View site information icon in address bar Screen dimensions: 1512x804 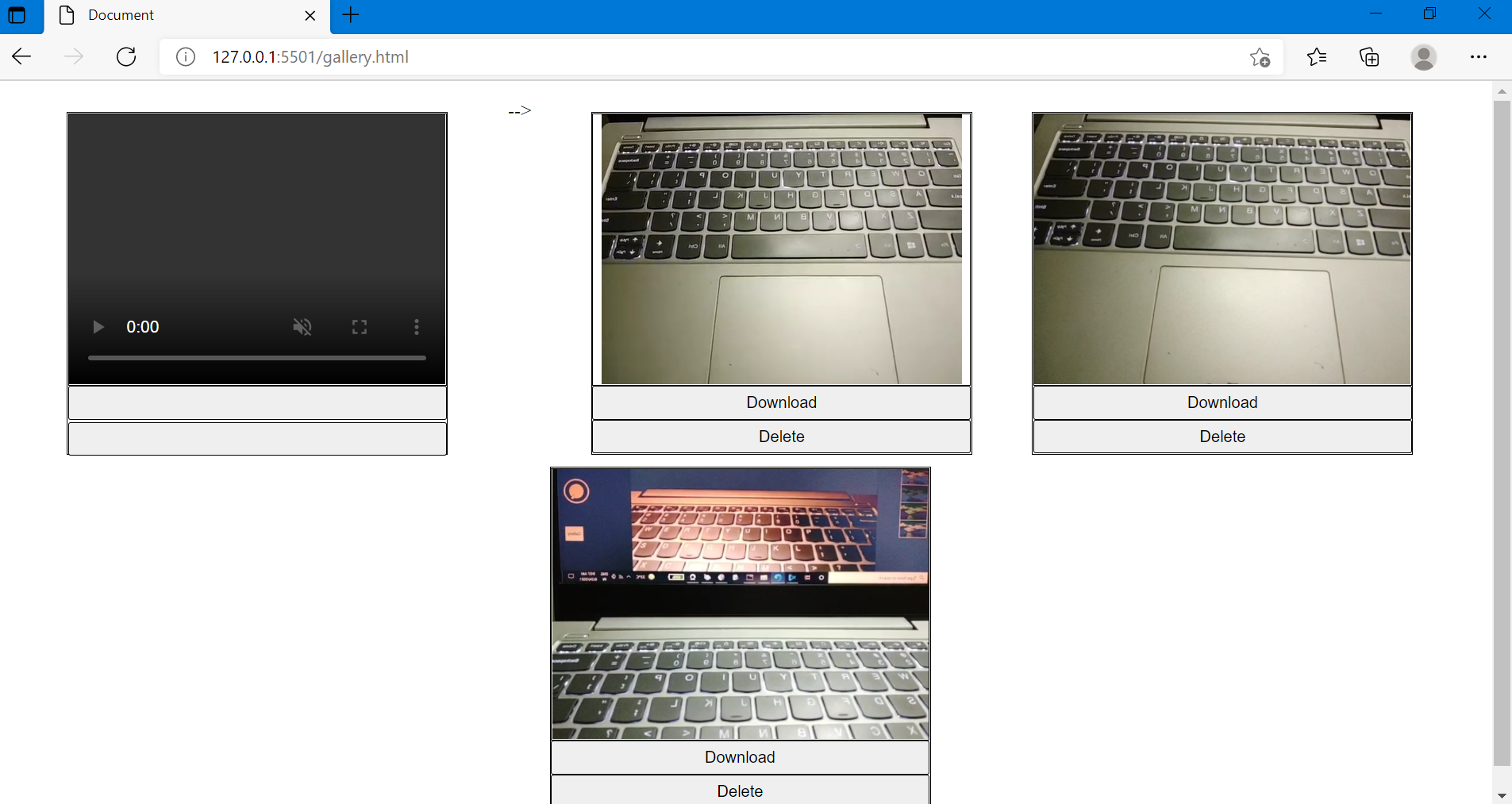pos(186,57)
